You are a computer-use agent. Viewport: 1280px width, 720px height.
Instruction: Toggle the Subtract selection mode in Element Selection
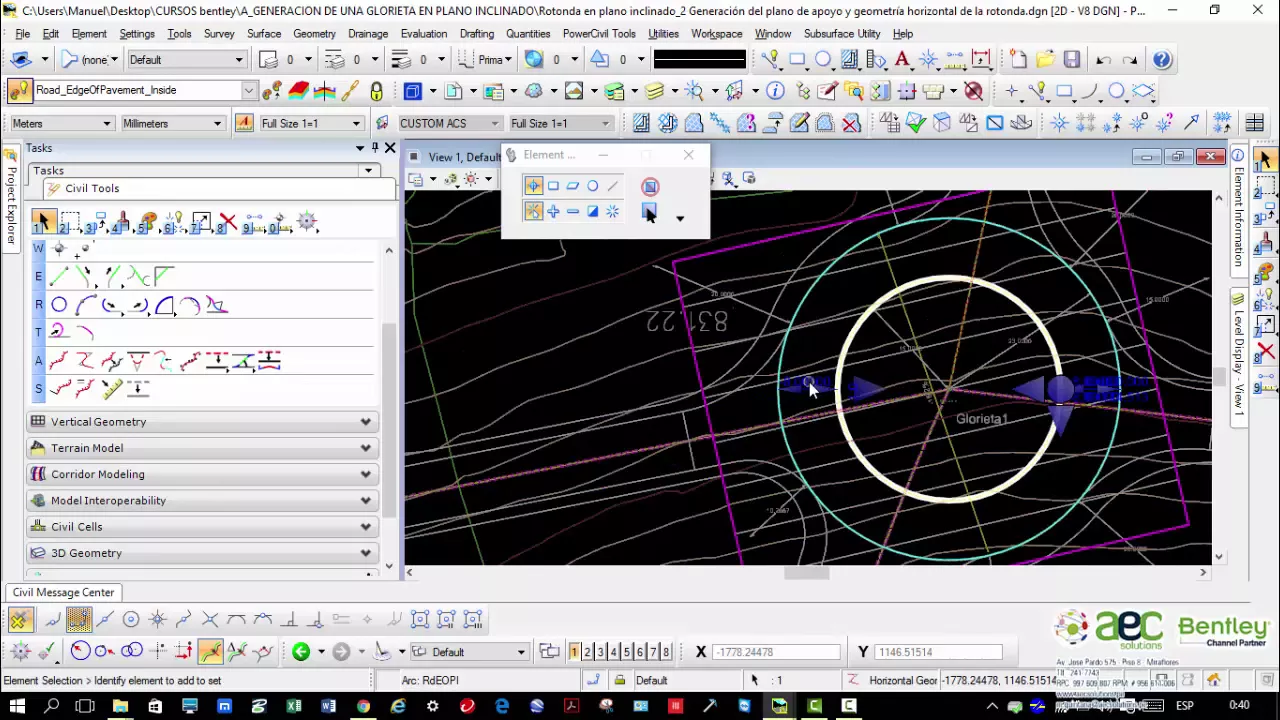coord(572,211)
